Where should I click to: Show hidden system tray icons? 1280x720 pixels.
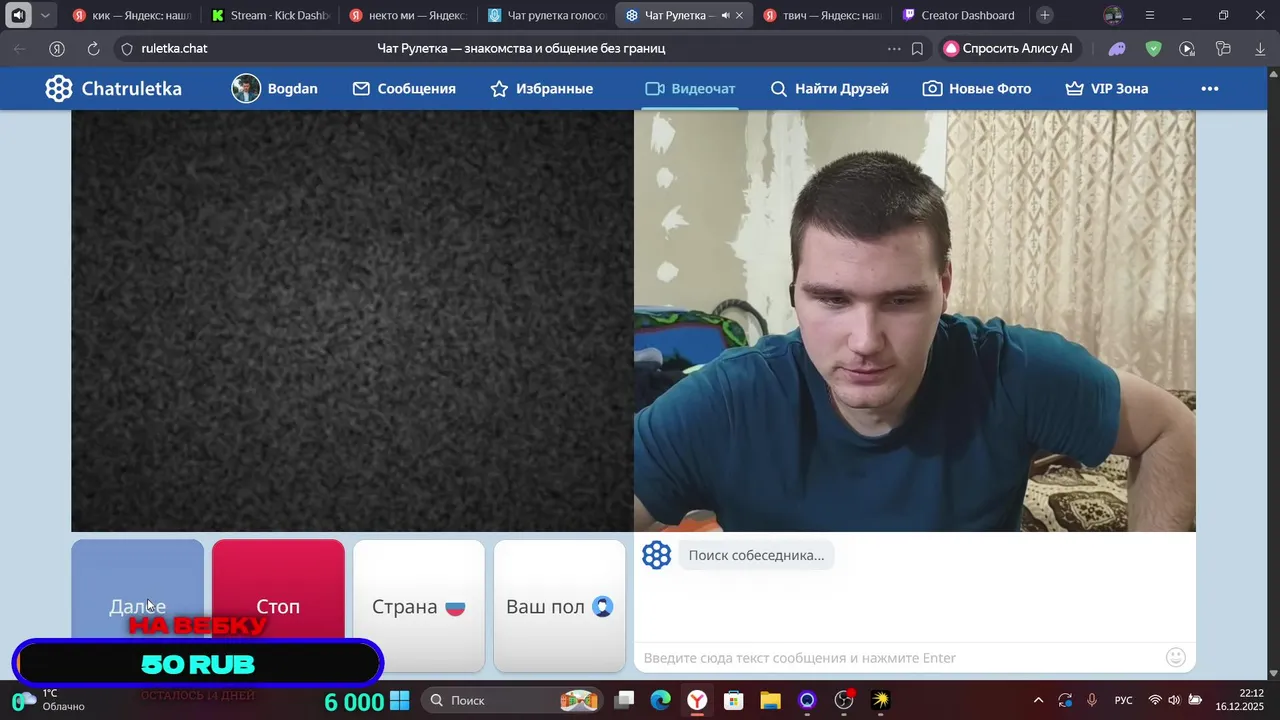tap(1038, 700)
